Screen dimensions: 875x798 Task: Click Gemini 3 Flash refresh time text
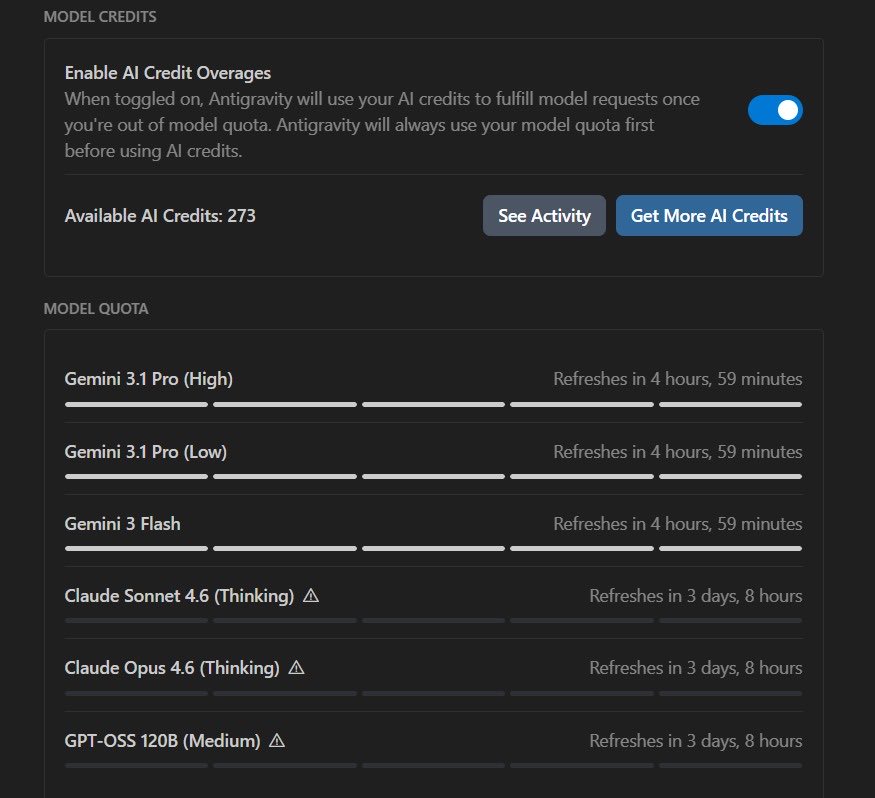(677, 524)
